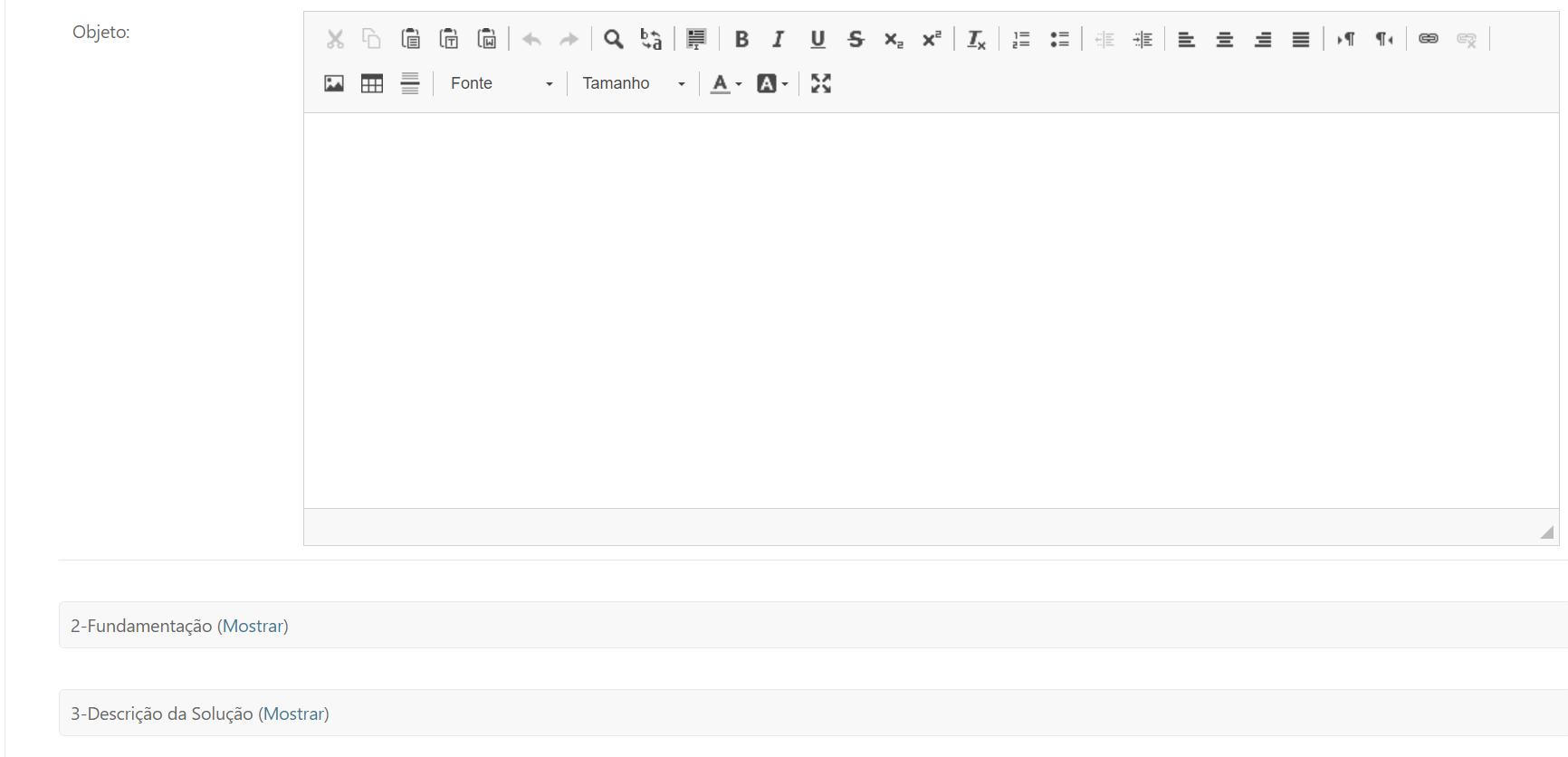Insert a numbered list
1568x757 pixels.
click(x=1021, y=39)
